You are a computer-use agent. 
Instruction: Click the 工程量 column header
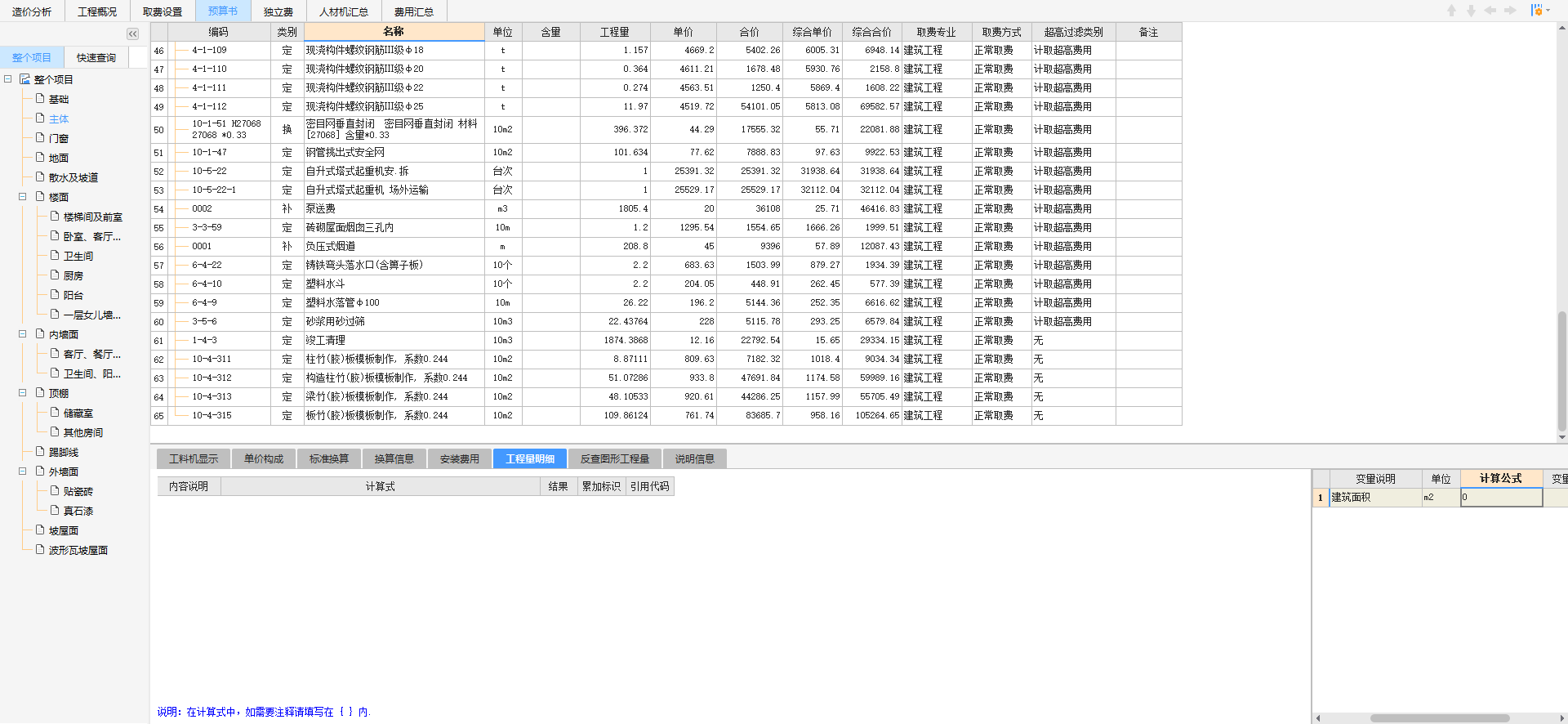click(615, 32)
